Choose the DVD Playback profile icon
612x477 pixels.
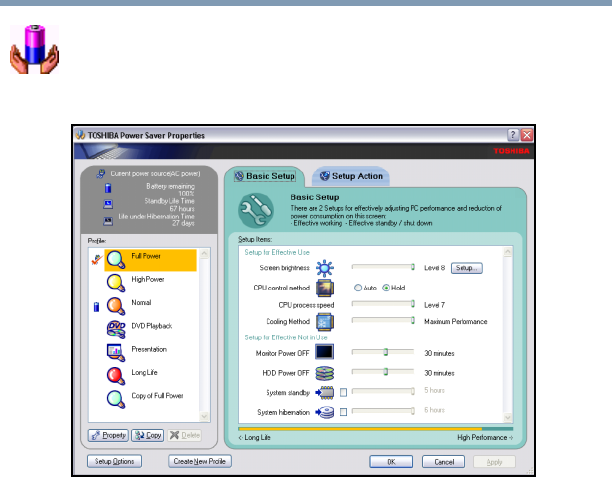tap(116, 329)
